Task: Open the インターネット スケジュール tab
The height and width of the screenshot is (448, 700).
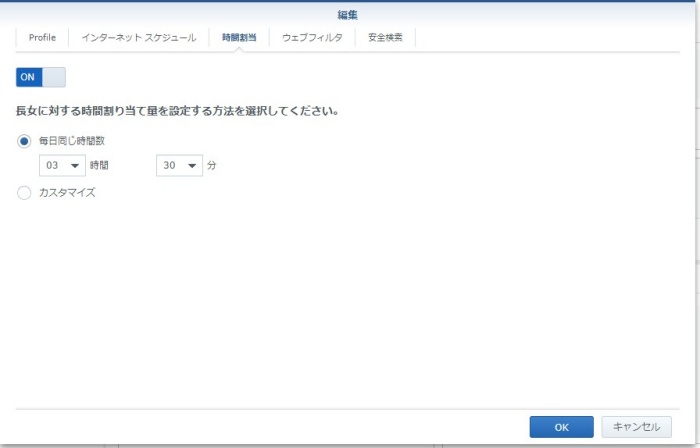Action: coord(139,37)
